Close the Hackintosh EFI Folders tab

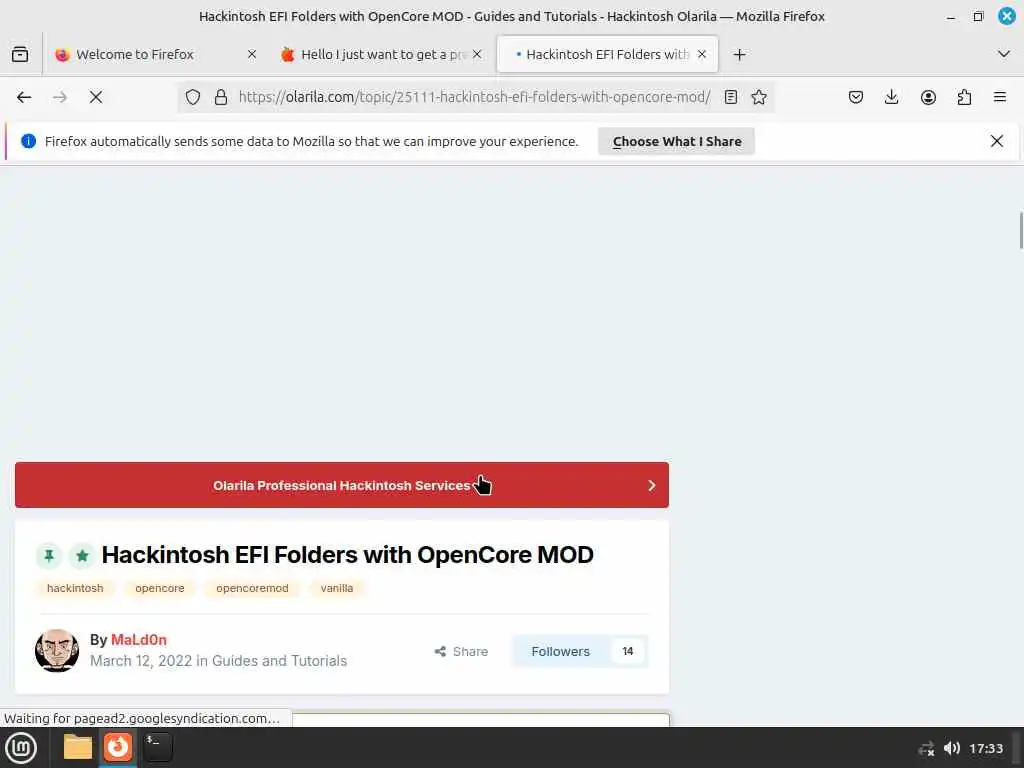coord(702,55)
